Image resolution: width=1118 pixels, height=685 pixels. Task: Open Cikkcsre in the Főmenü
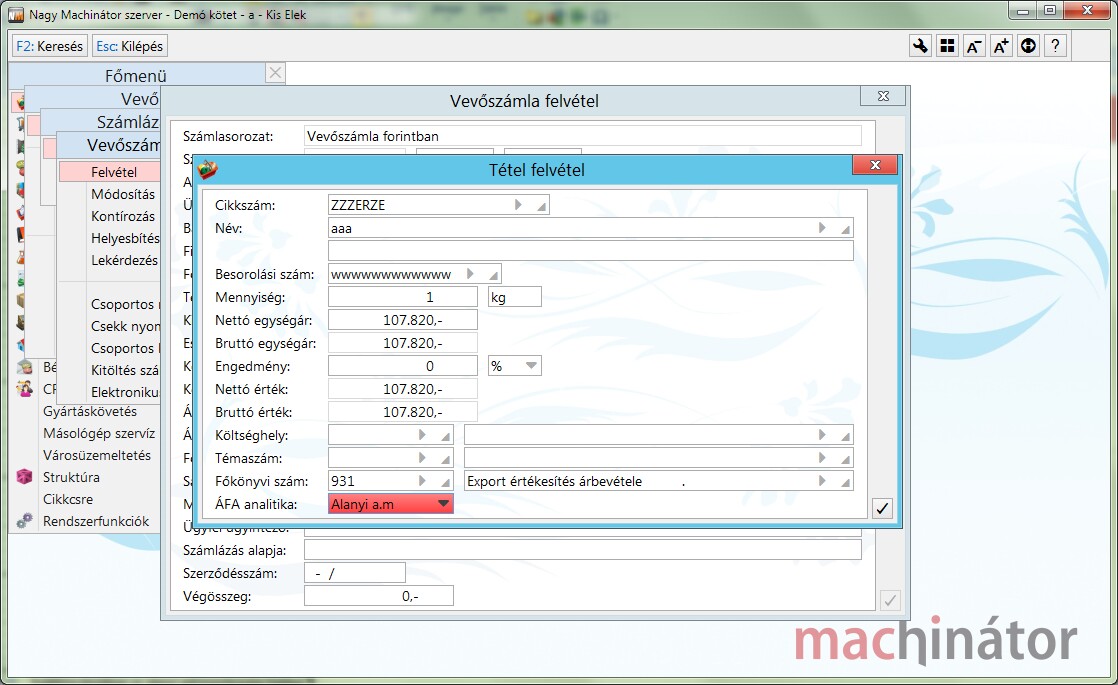pos(68,500)
